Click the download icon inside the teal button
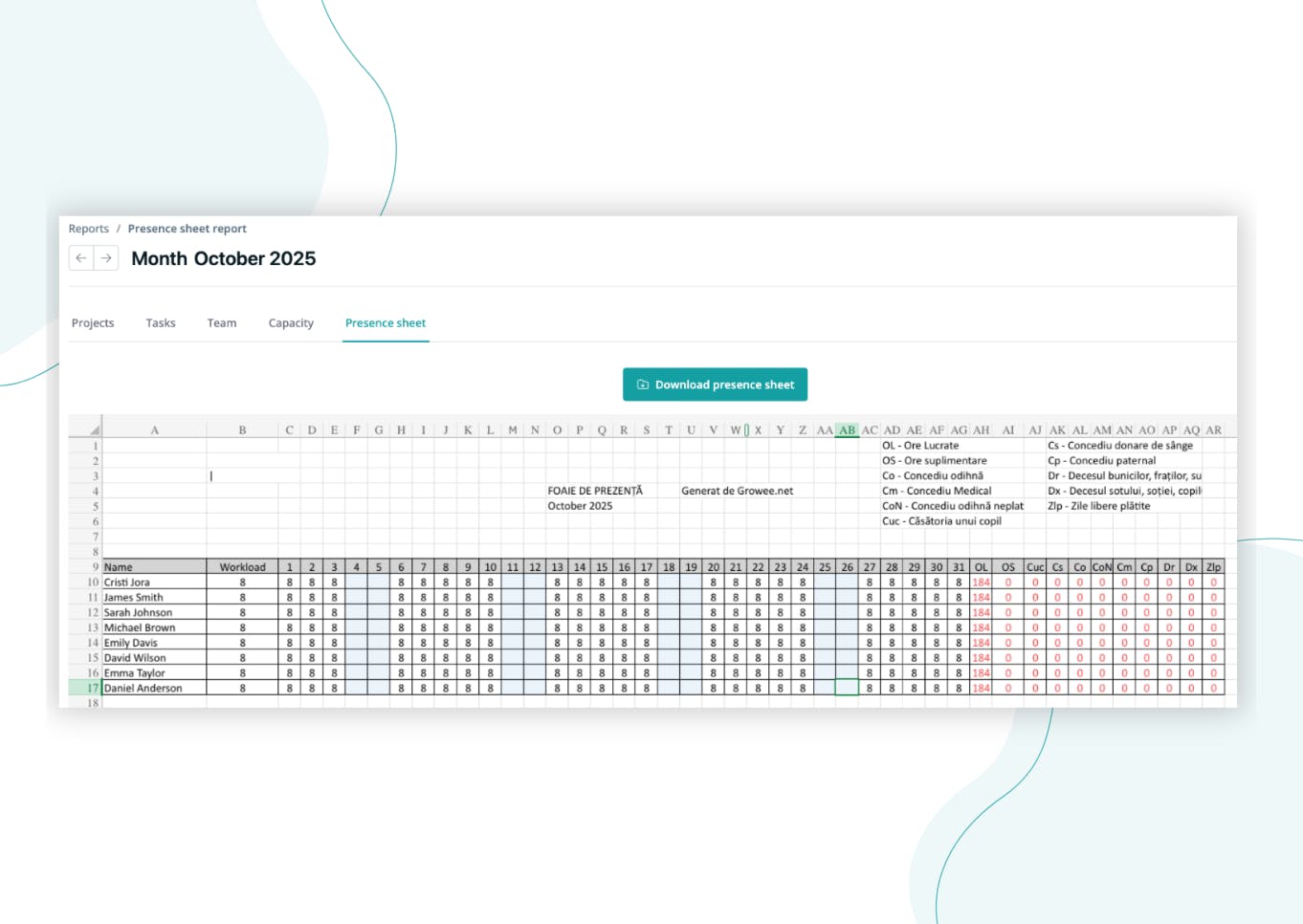Viewport: 1303px width, 924px height. pyautogui.click(x=642, y=384)
